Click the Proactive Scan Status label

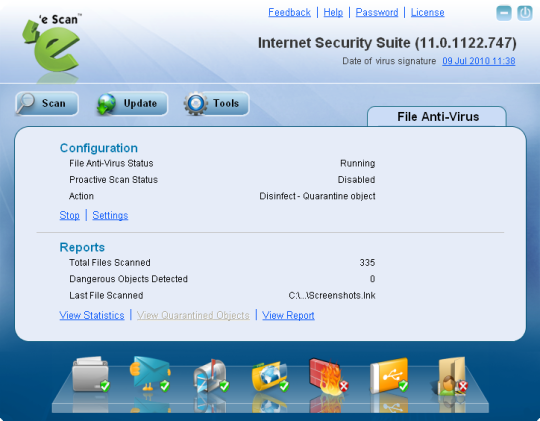(x=113, y=180)
